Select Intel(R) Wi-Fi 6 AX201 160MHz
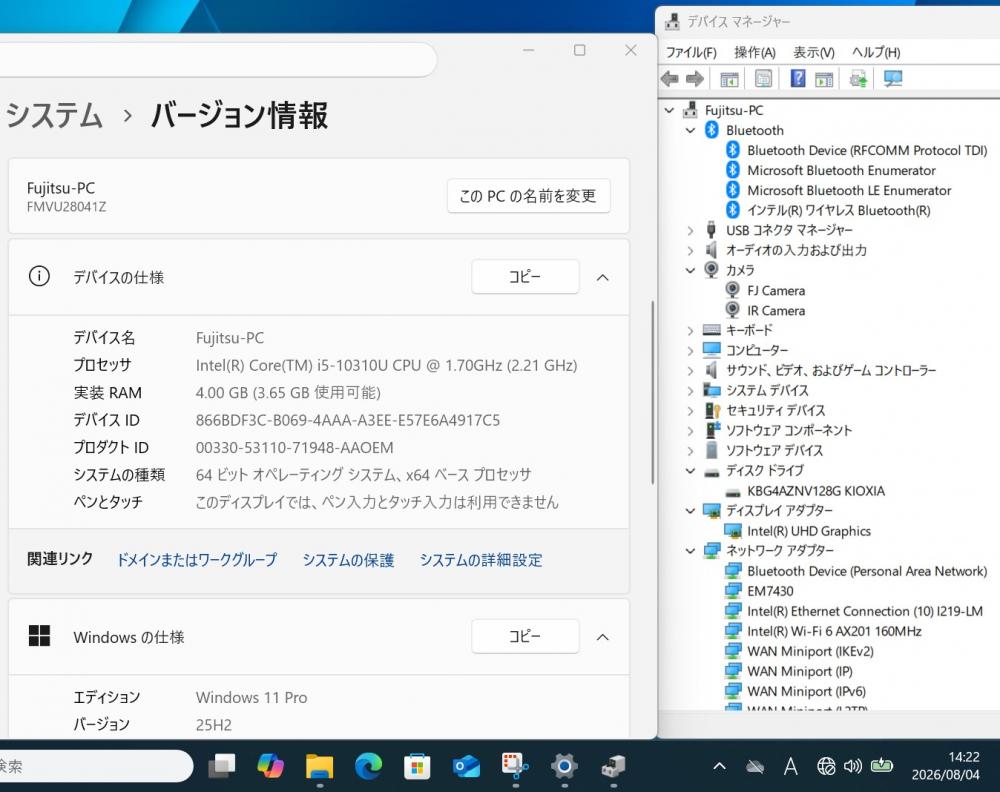 pyautogui.click(x=834, y=631)
